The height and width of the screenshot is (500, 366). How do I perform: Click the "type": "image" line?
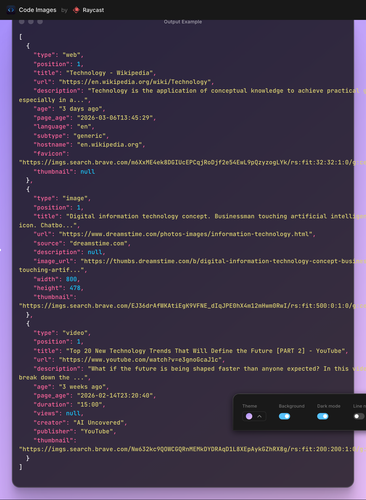pyautogui.click(x=62, y=198)
